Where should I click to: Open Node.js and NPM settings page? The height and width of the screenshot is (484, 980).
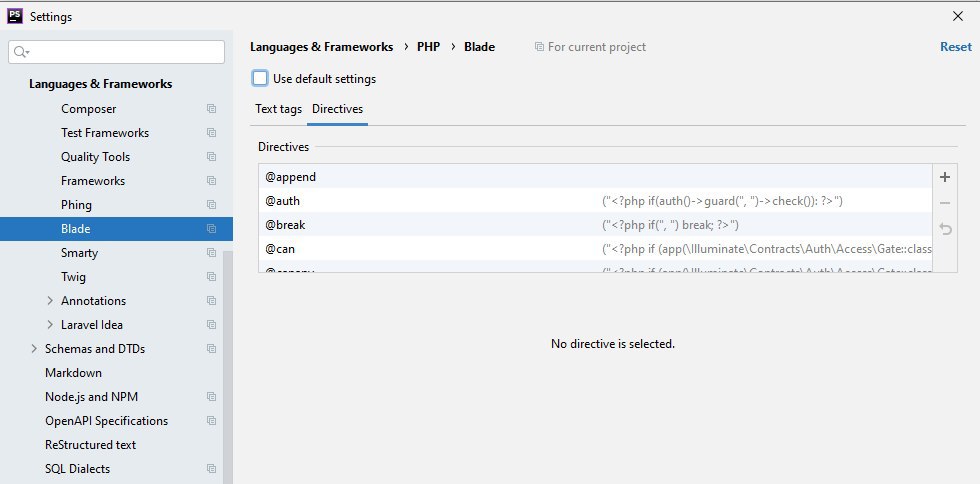tap(91, 397)
